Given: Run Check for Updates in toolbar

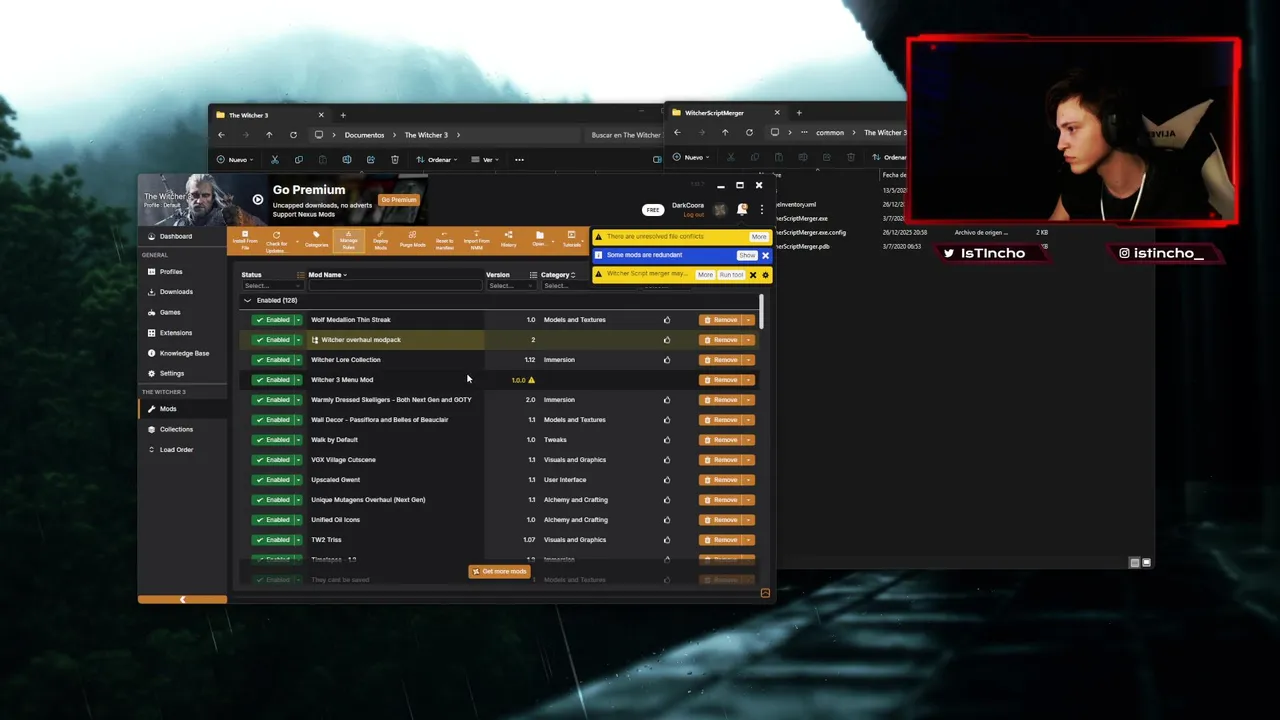Looking at the screenshot, I should pyautogui.click(x=277, y=241).
